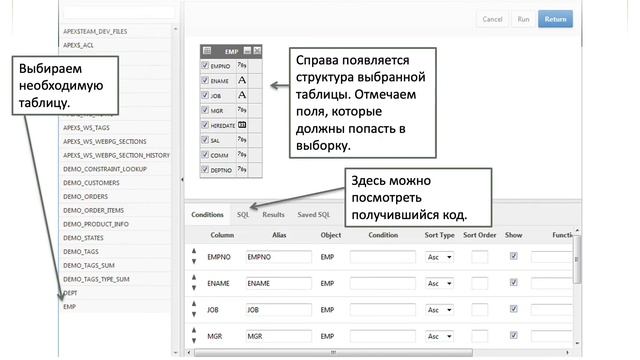
Task: Click the Condition field for the MGR row
Action: [x=382, y=336]
